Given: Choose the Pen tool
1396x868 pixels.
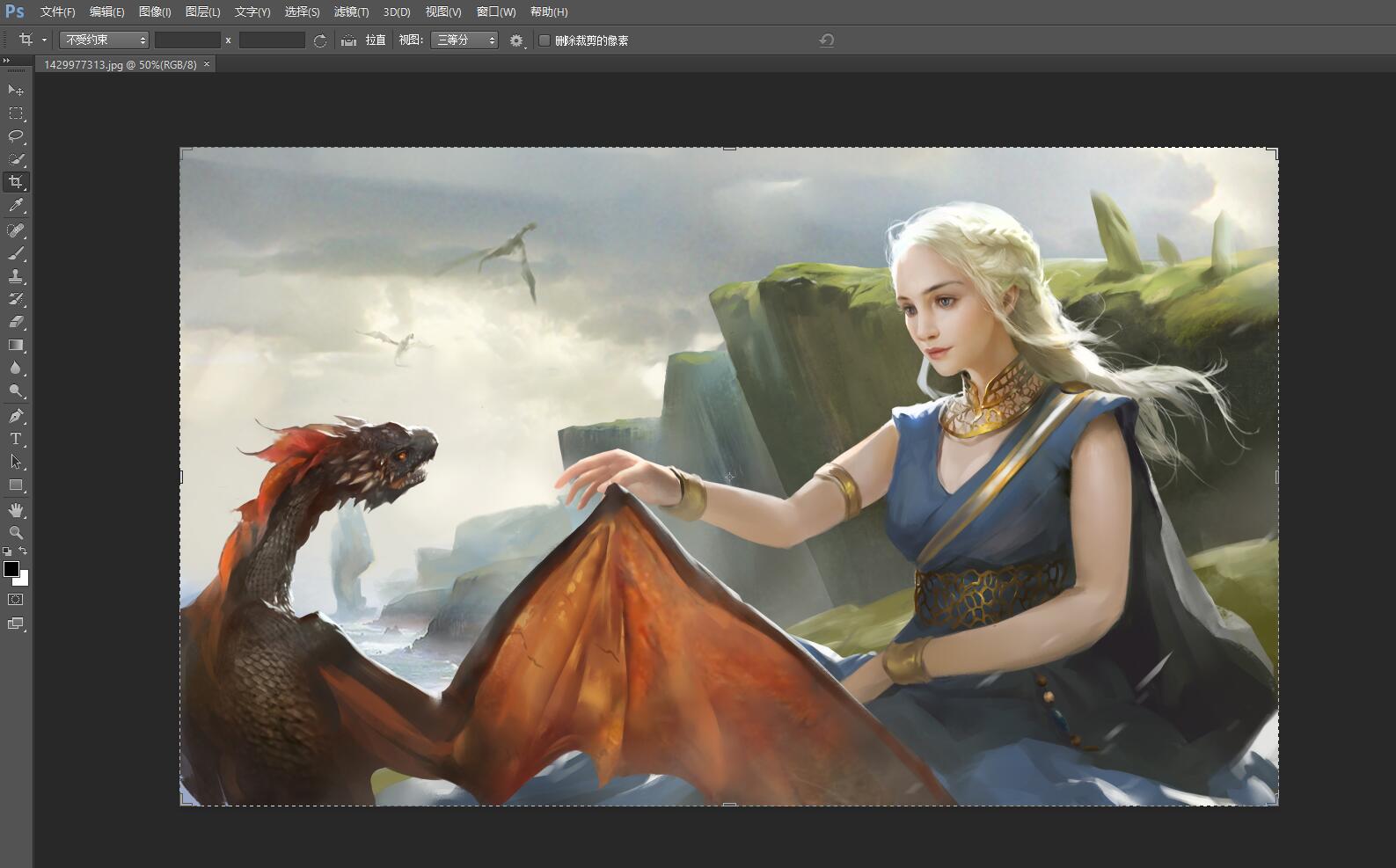Looking at the screenshot, I should pos(16,416).
